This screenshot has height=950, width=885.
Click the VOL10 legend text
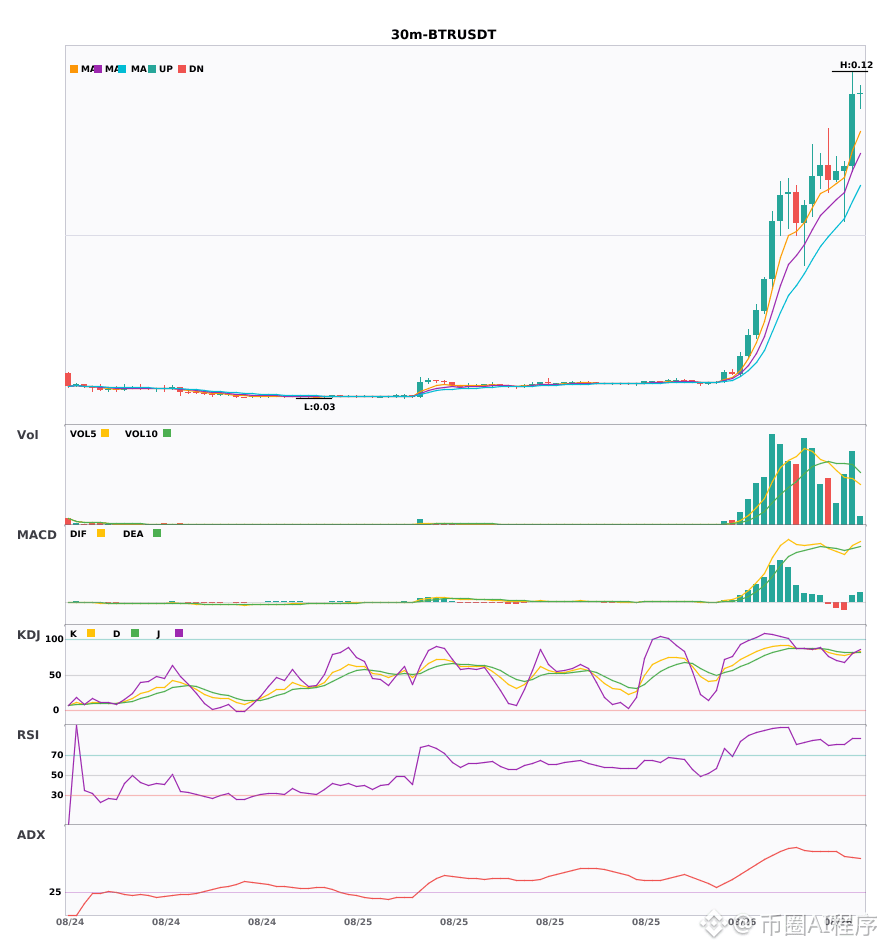(141, 434)
